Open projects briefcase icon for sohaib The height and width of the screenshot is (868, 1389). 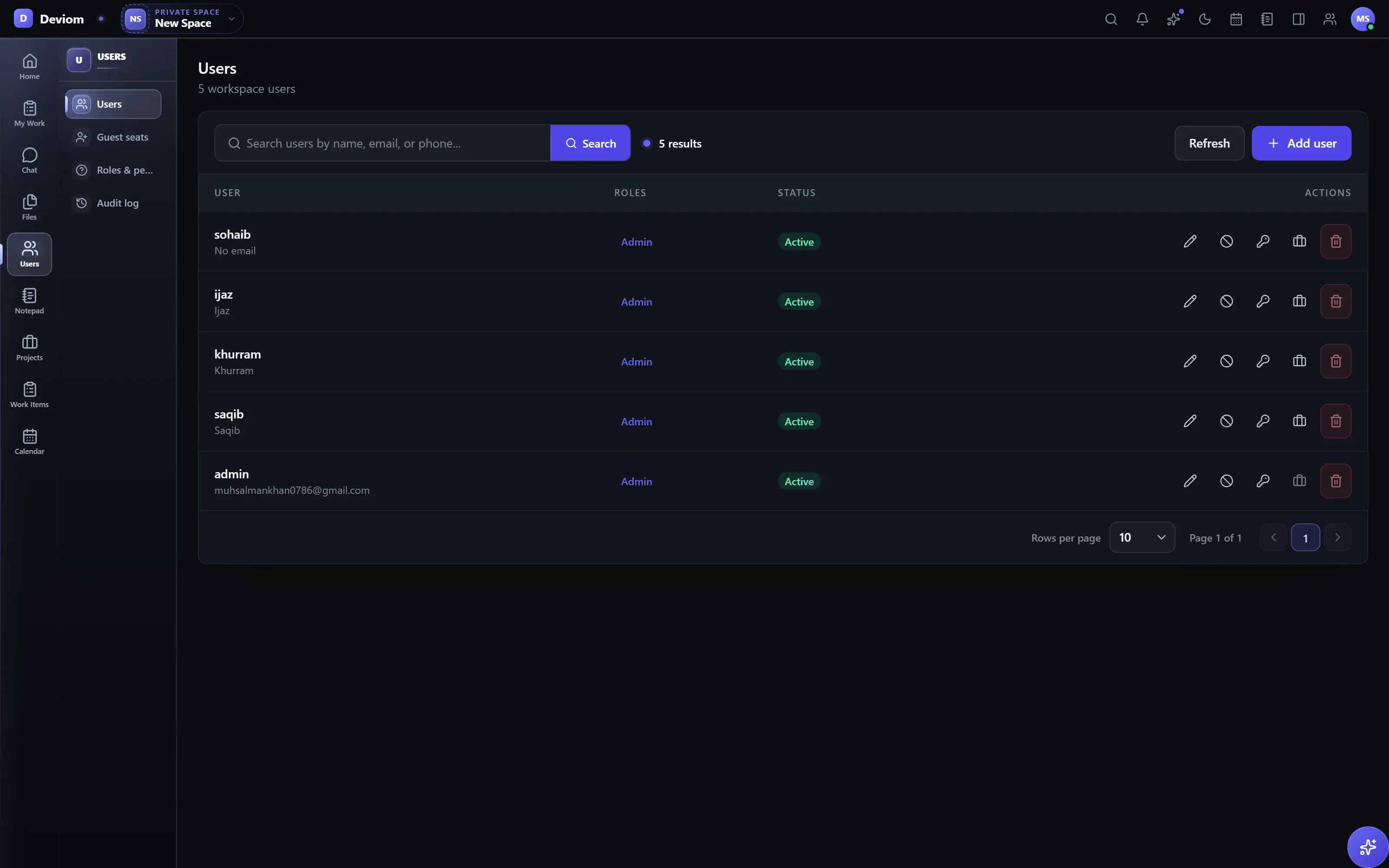1300,241
